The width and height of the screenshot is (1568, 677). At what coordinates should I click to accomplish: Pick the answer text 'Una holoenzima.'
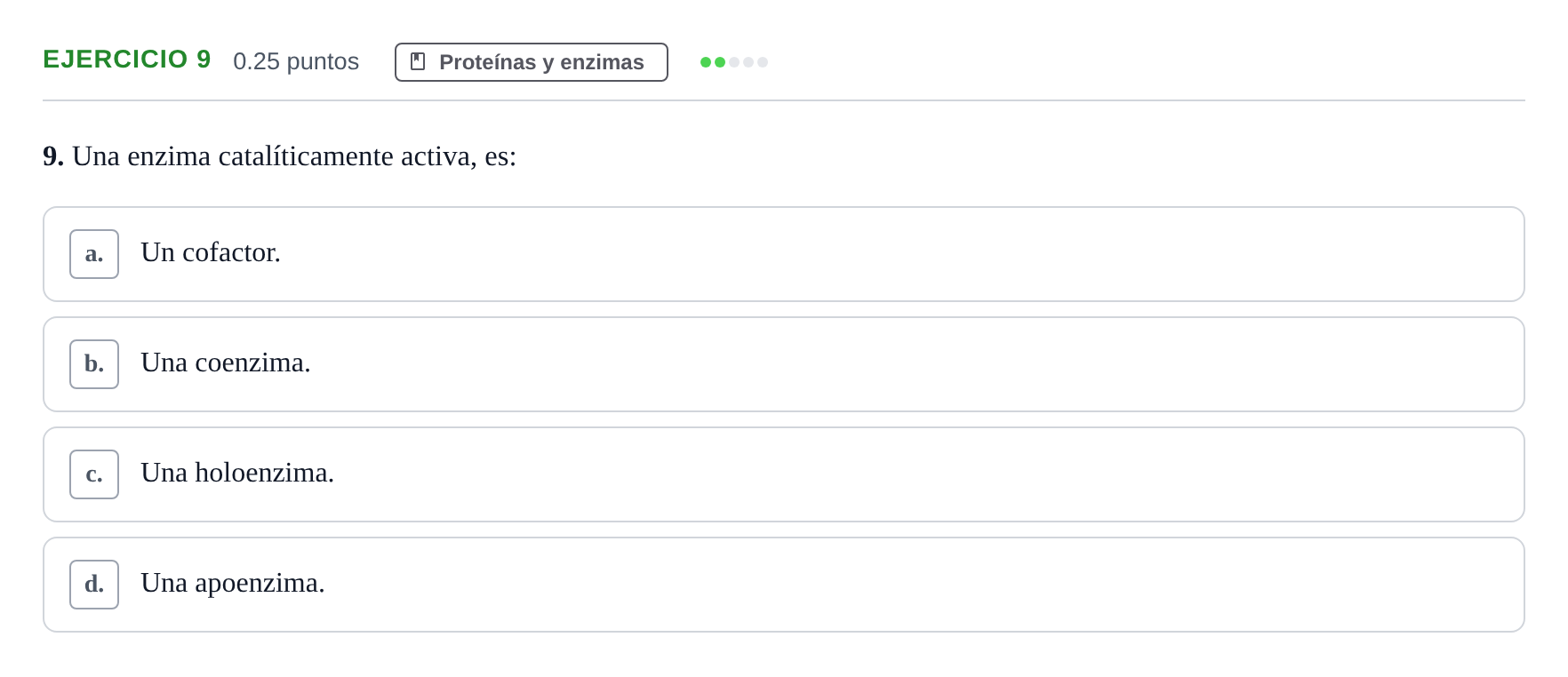point(237,473)
